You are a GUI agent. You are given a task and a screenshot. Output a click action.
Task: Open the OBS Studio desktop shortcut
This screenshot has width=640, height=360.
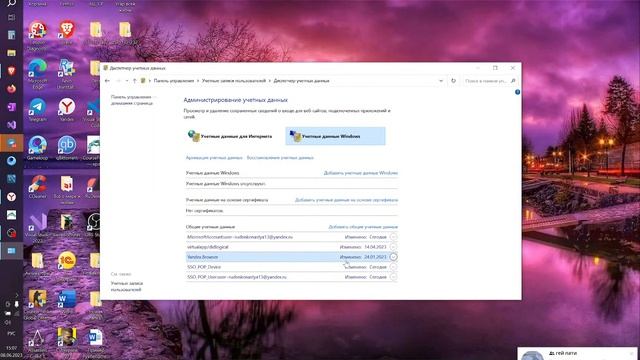(94, 225)
